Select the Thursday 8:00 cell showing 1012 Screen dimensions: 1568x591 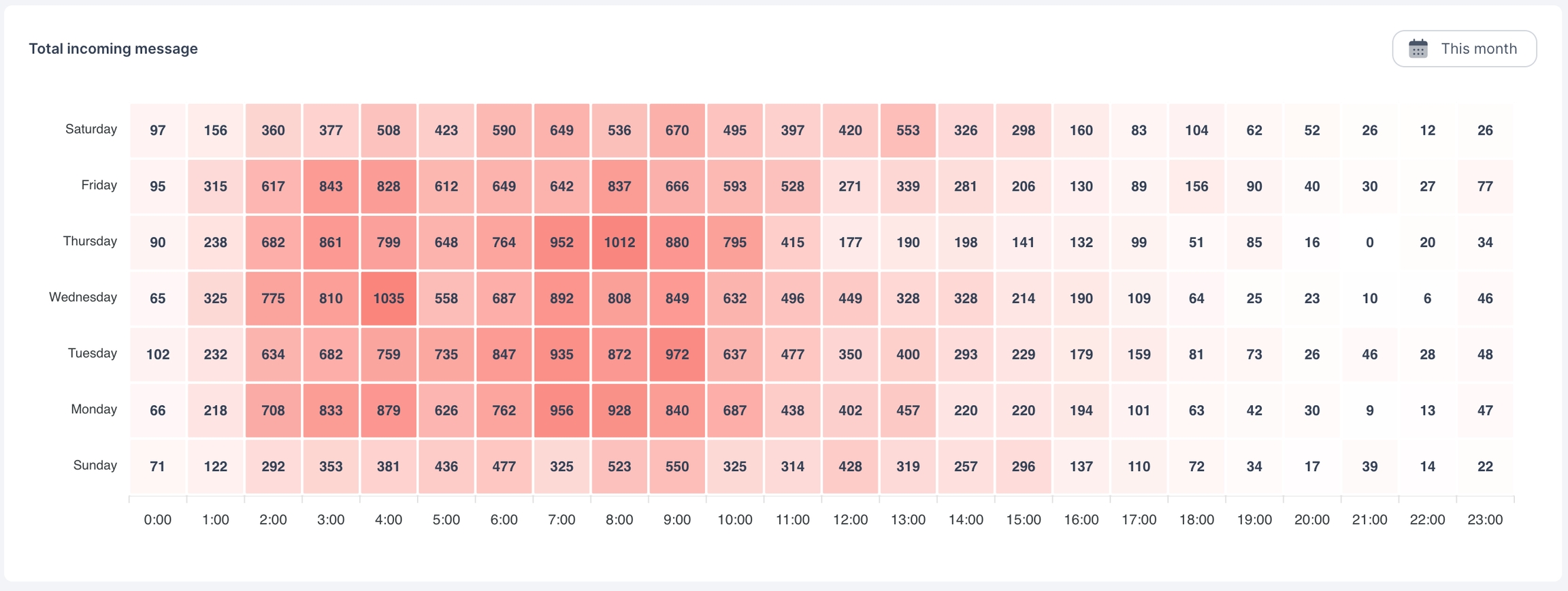[619, 242]
